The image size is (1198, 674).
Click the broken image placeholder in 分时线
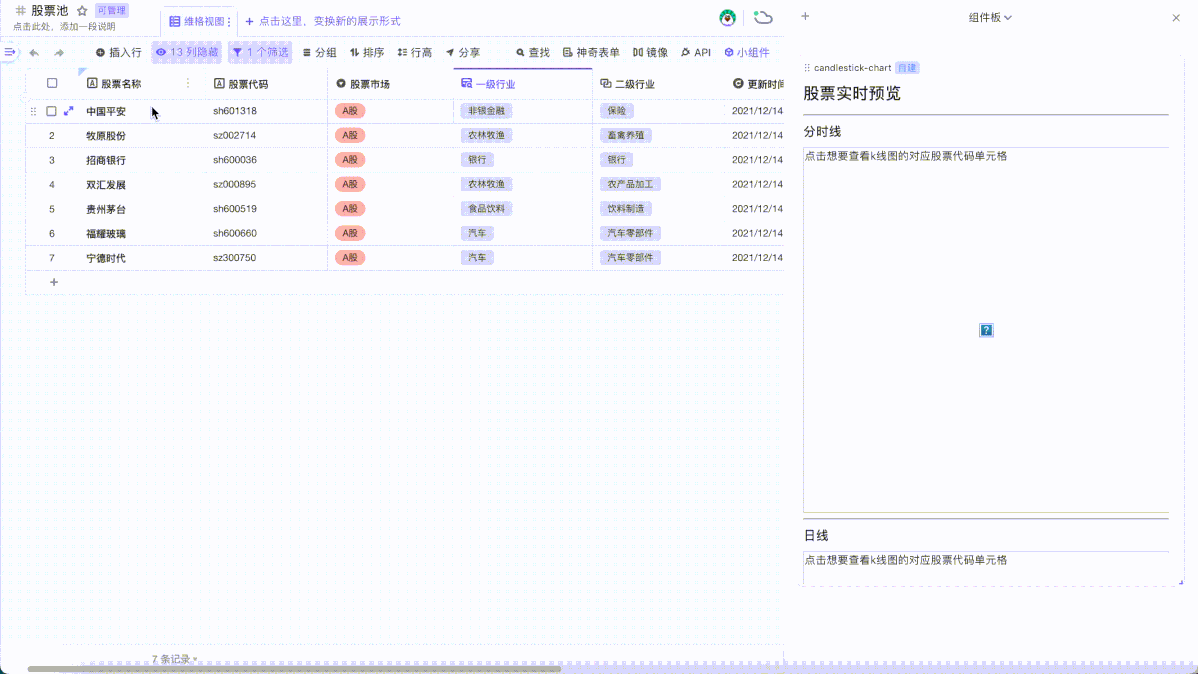tap(986, 330)
